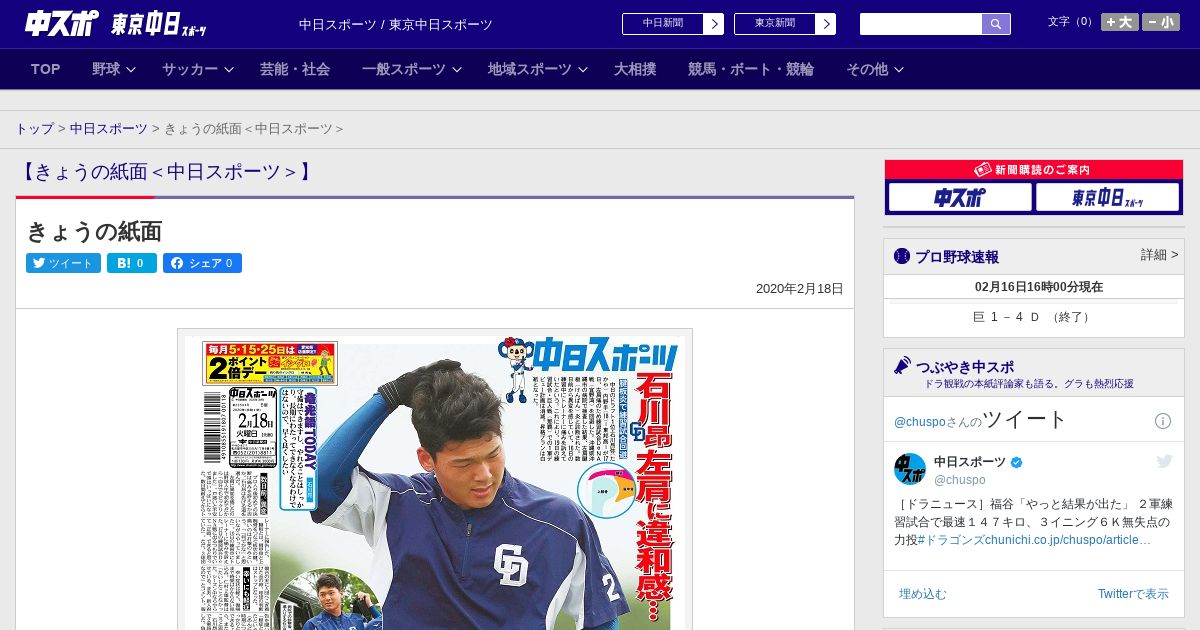
Task: Expand chevron beside その他
Action: click(899, 70)
